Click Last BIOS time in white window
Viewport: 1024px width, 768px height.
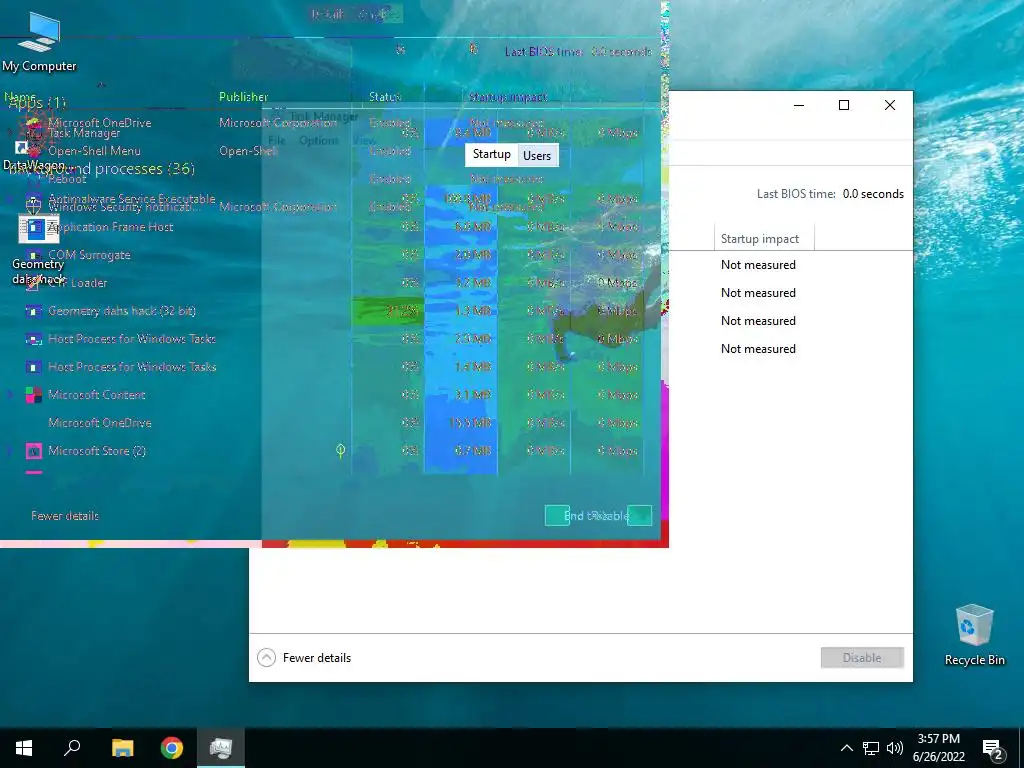[796, 194]
